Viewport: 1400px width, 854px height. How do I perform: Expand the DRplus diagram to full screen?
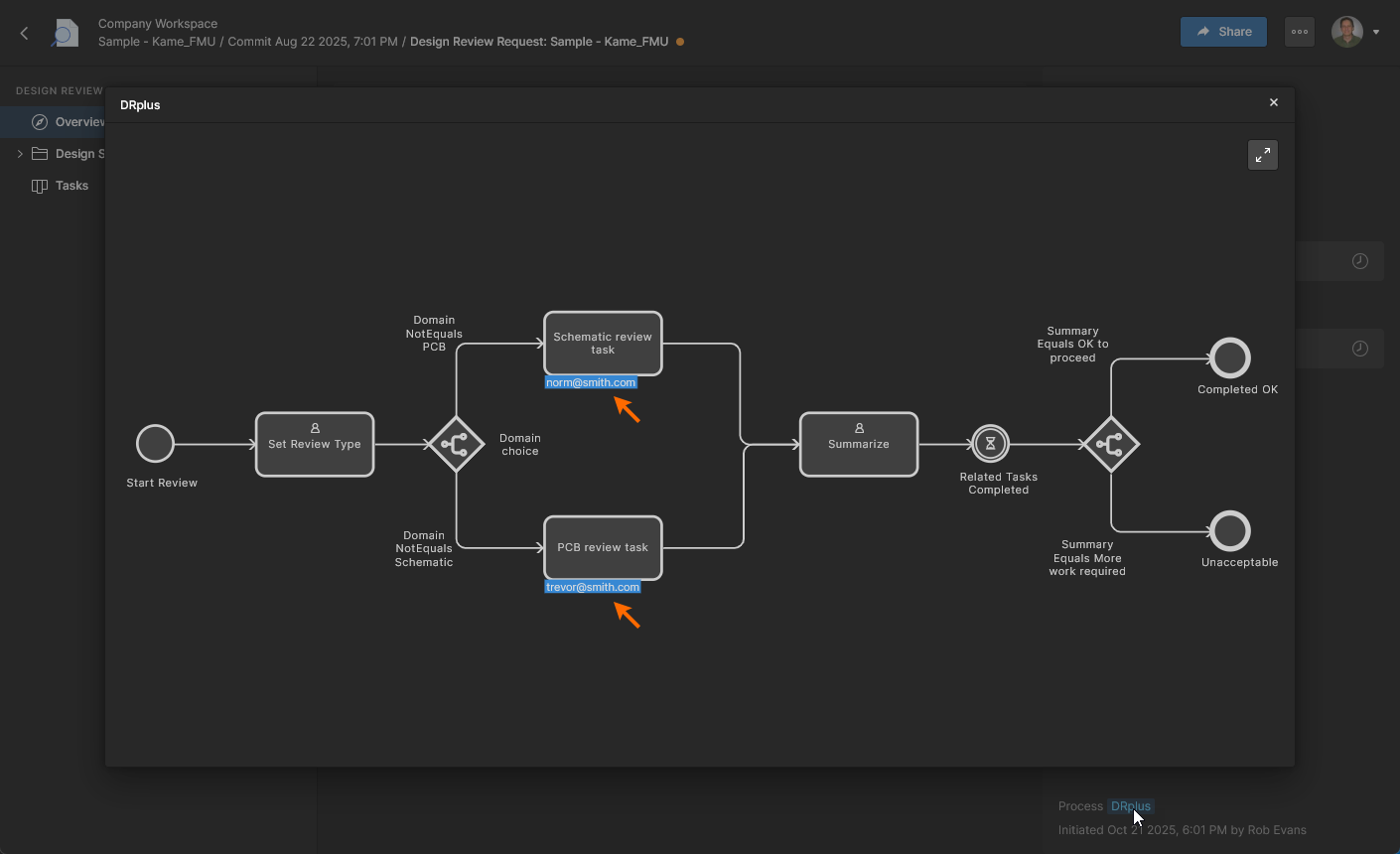(1263, 155)
